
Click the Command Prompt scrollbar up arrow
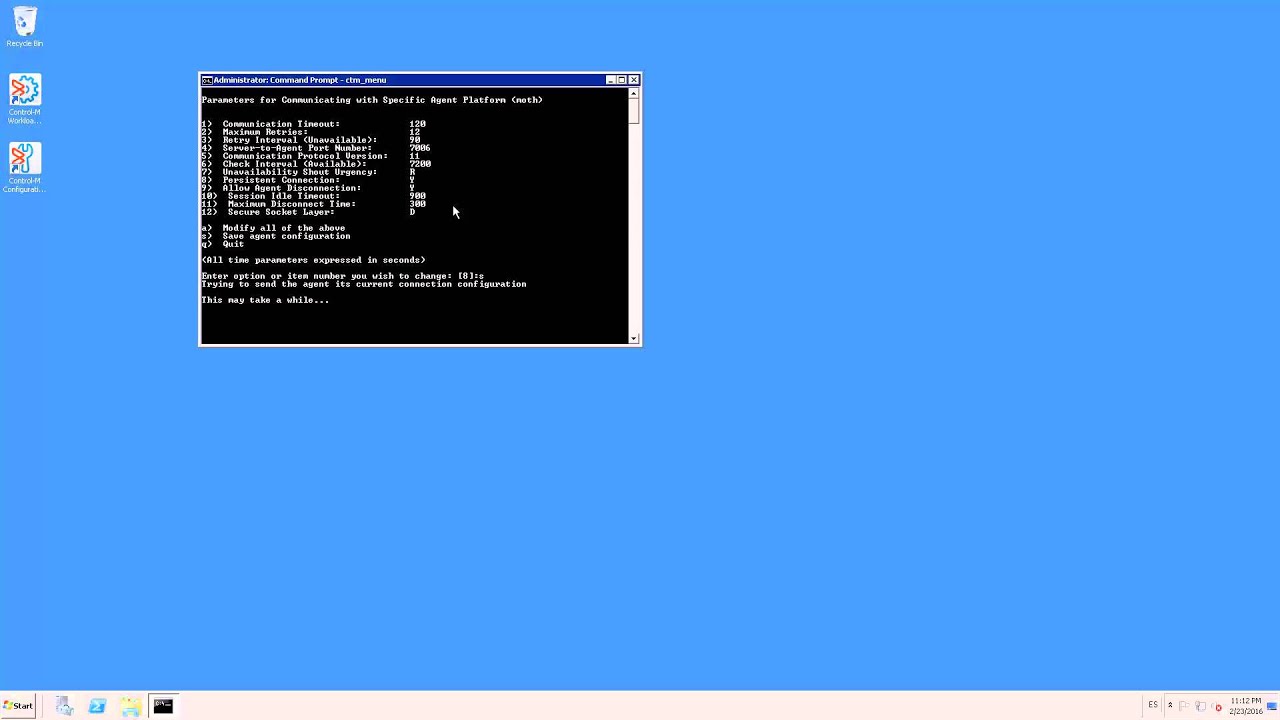[633, 94]
